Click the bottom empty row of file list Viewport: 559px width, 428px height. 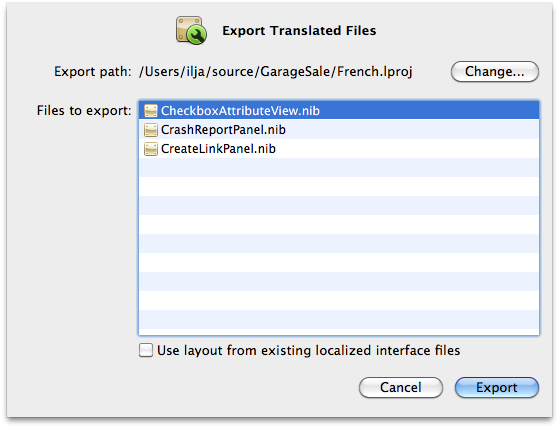339,320
